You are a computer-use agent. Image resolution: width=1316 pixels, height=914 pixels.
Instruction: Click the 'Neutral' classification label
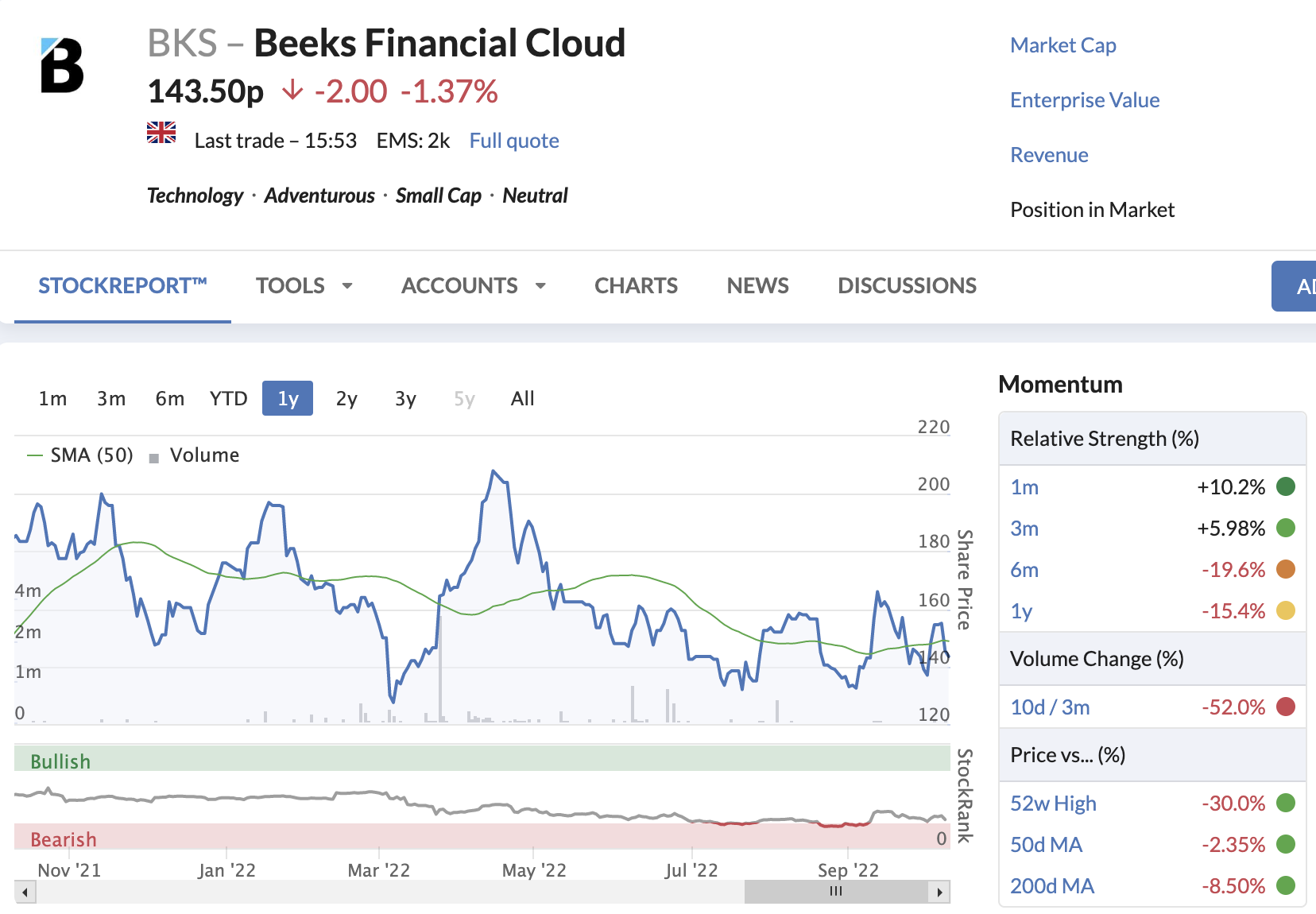(535, 196)
